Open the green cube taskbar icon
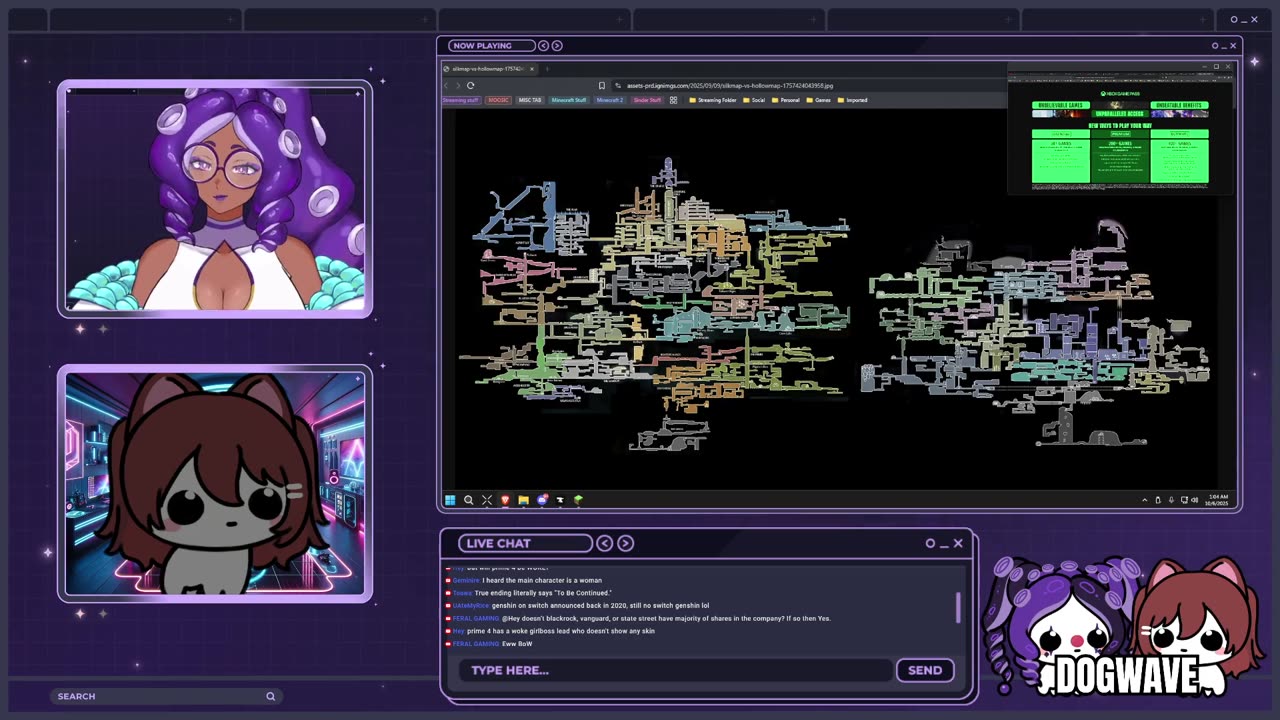 coord(578,500)
